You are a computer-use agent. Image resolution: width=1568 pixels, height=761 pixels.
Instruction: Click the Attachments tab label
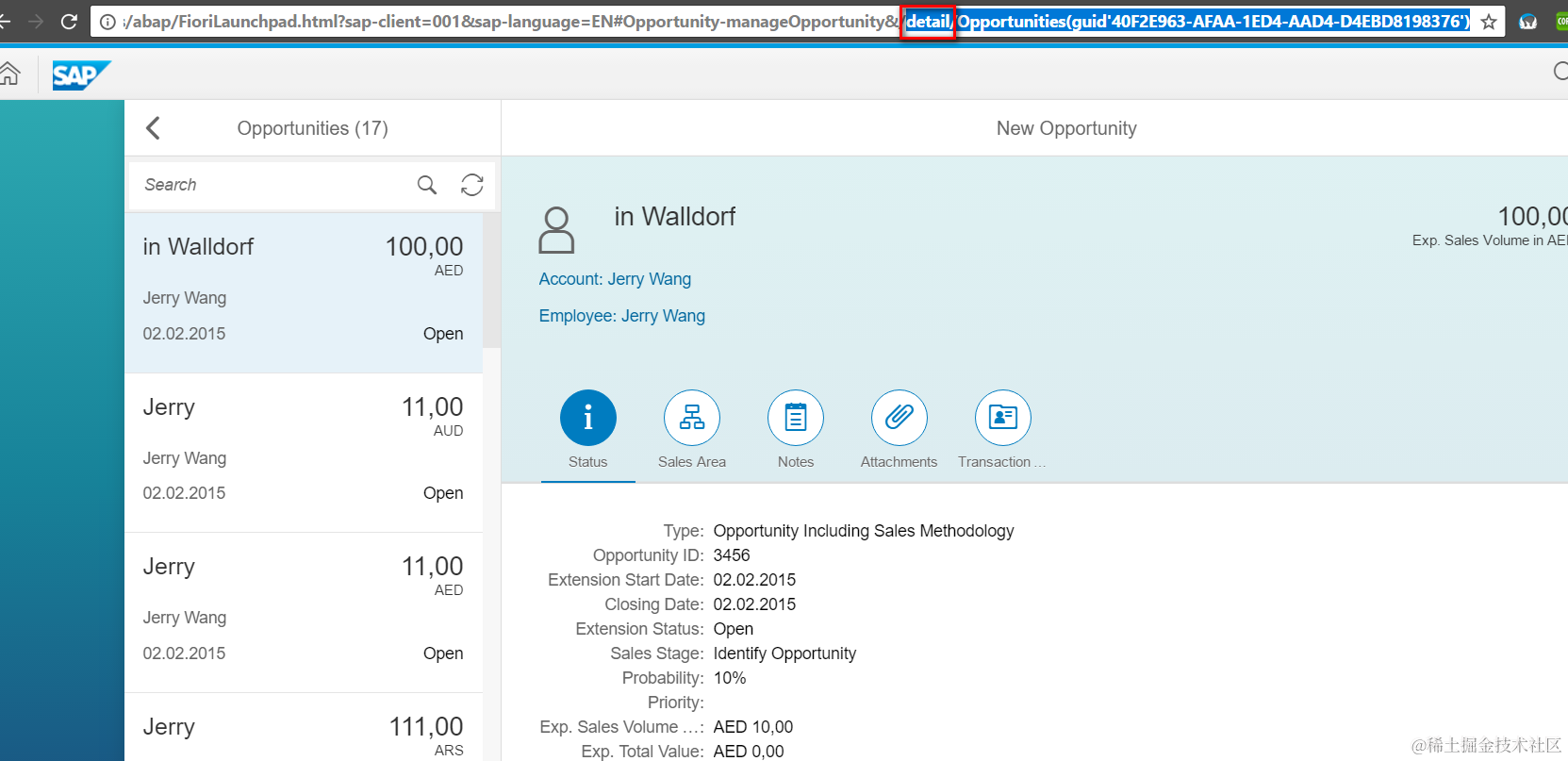click(900, 462)
